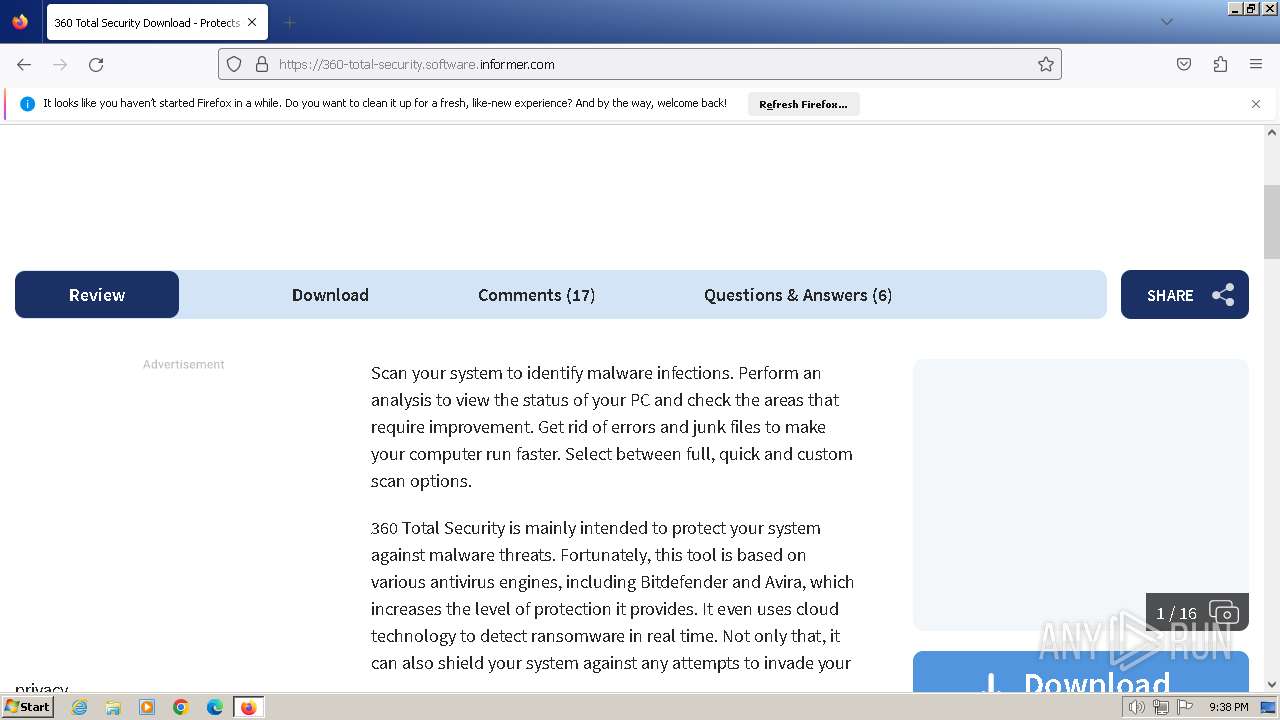The height and width of the screenshot is (720, 1280).
Task: Switch to the Download tab
Action: coord(330,295)
